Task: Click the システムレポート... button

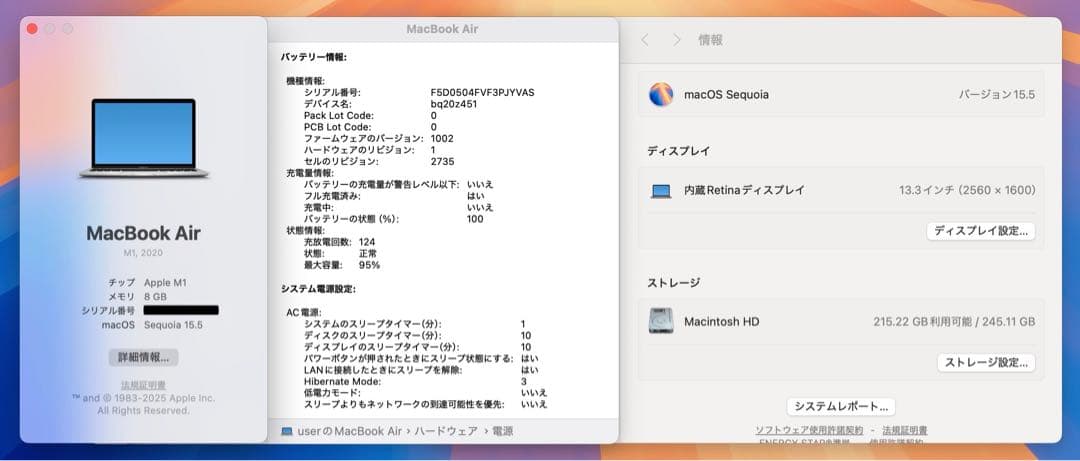Action: [841, 406]
